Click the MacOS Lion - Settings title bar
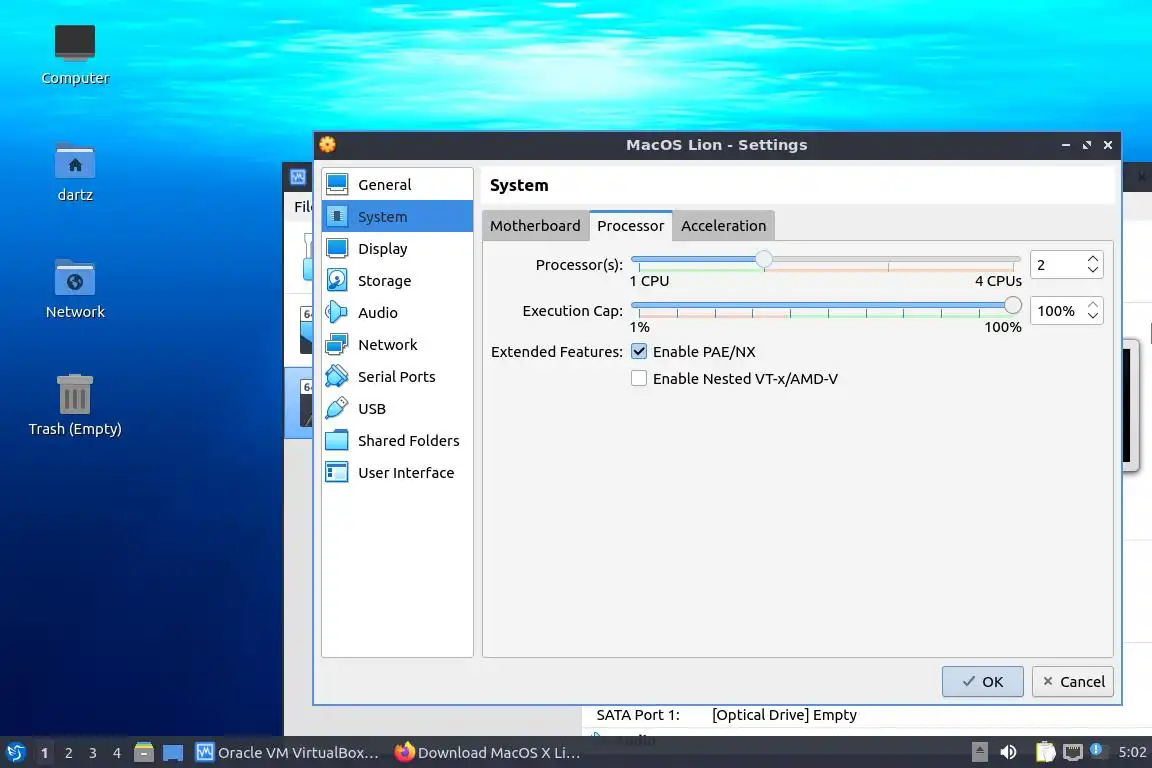This screenshot has height=768, width=1152. pyautogui.click(x=716, y=145)
